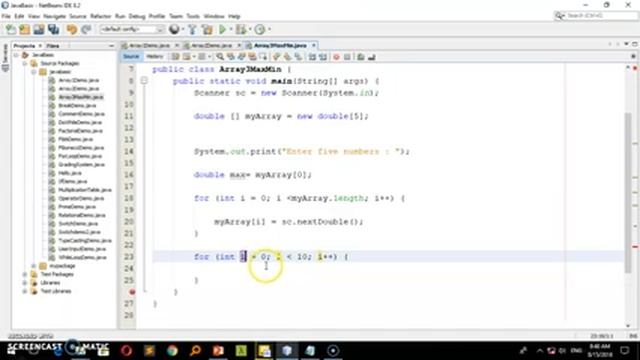Expand the Libraries node

coord(24,282)
